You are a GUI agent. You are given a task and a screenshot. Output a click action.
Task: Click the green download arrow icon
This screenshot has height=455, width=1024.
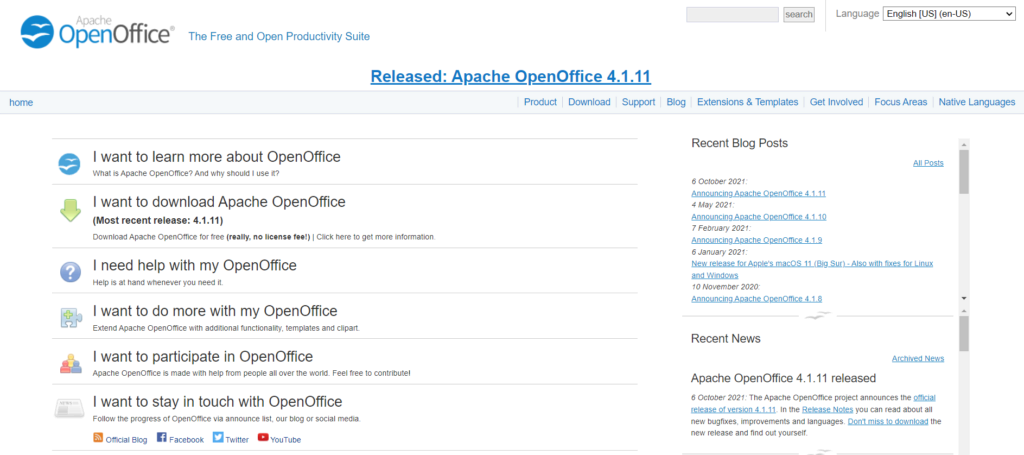(x=71, y=210)
